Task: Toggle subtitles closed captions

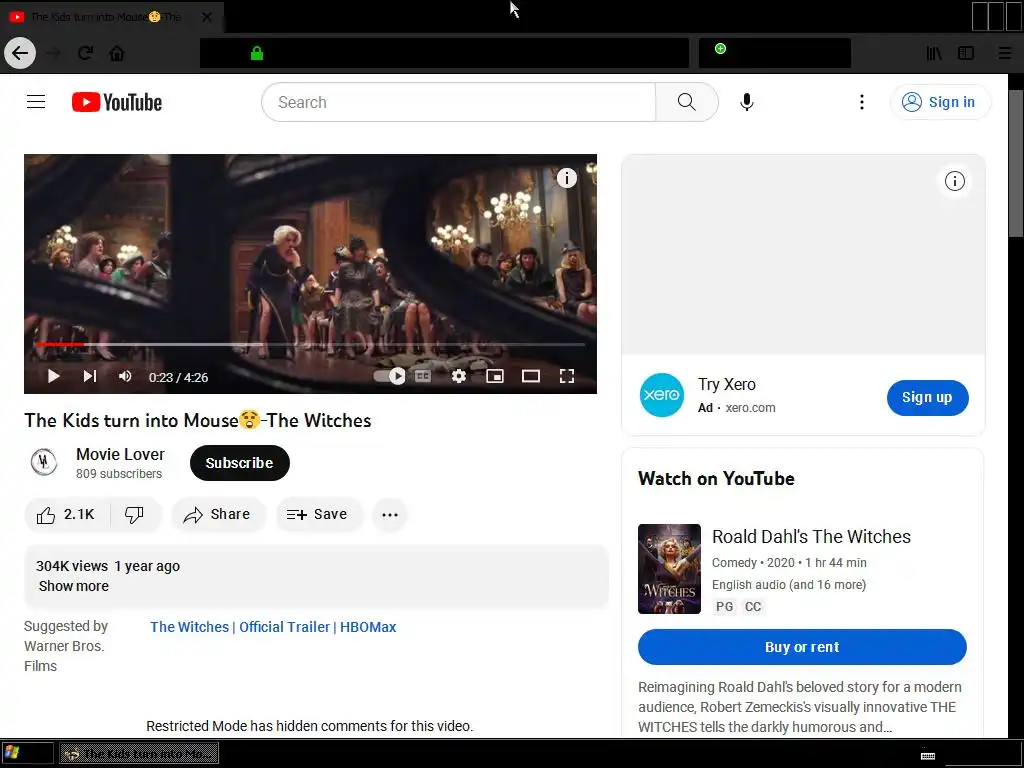Action: coord(423,376)
